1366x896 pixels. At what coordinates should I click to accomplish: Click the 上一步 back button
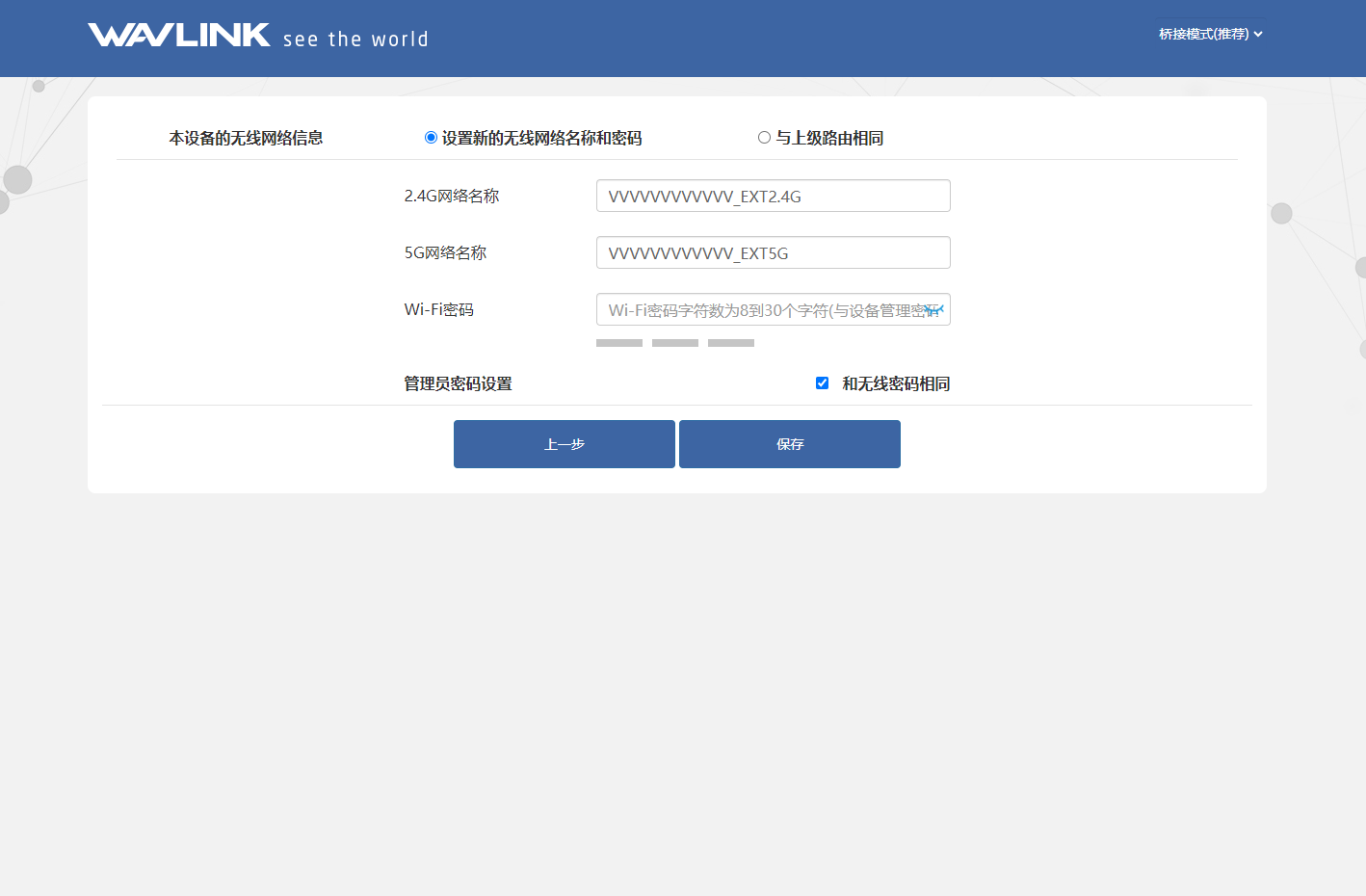coord(564,444)
